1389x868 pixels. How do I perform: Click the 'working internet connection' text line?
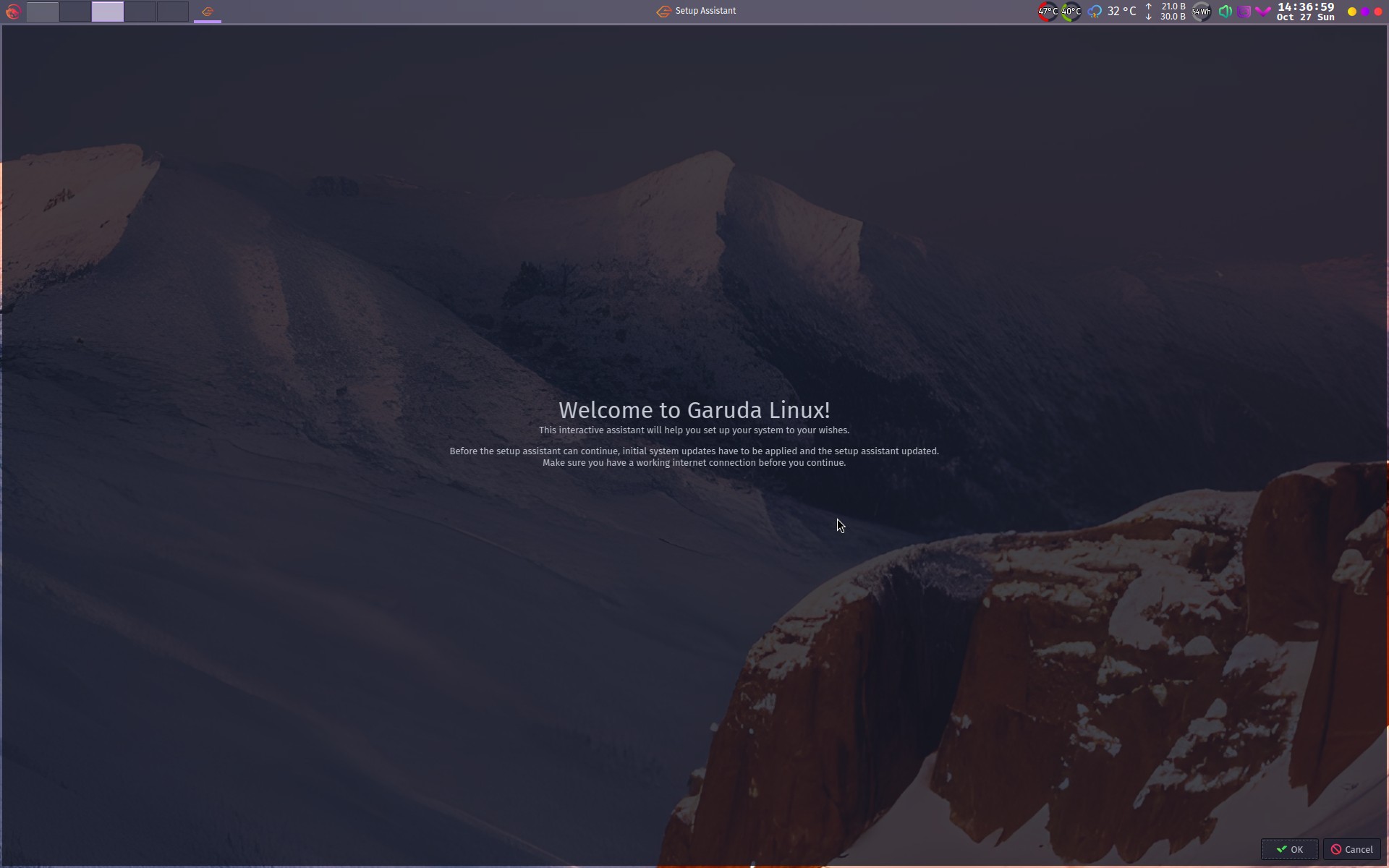pos(694,463)
